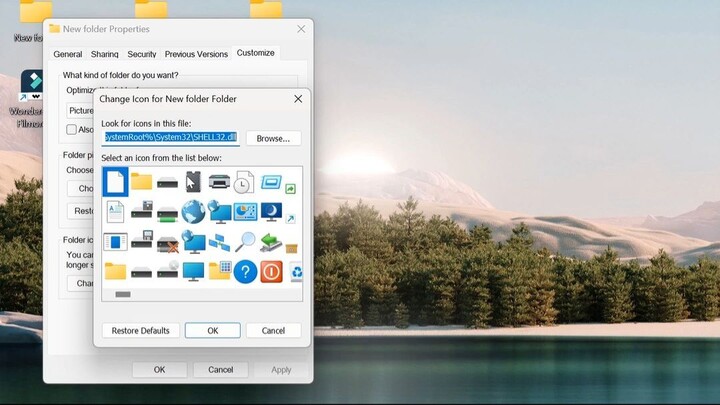
Task: Open Wondershare Filmora desktop shortcut
Action: click(x=31, y=99)
